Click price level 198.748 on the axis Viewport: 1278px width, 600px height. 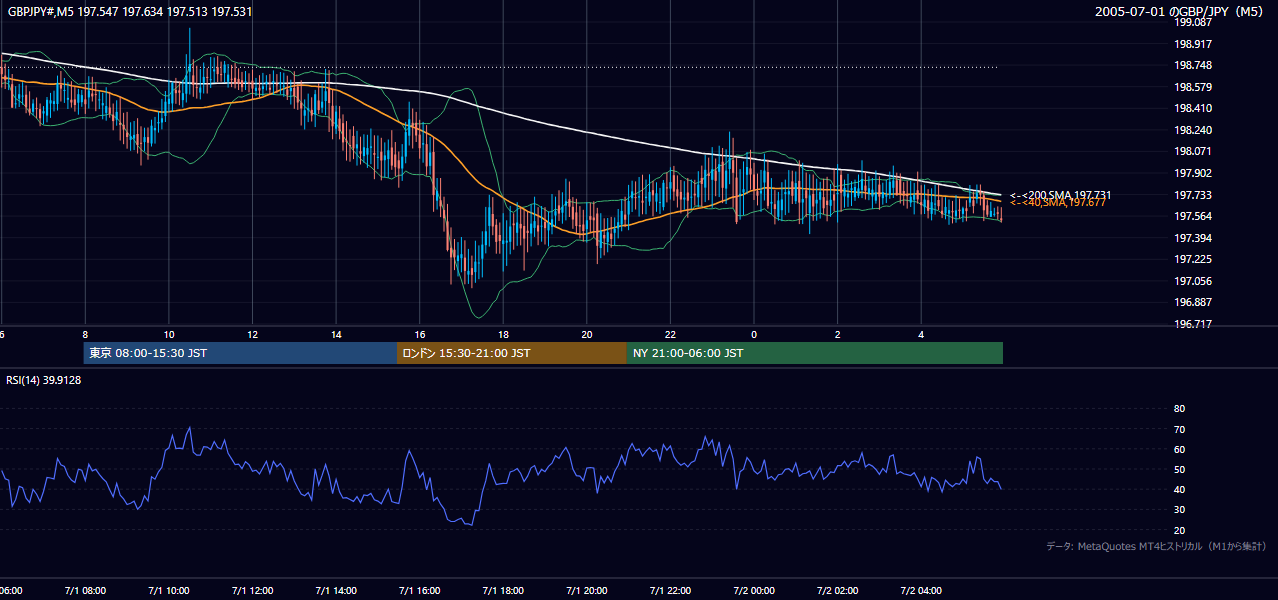pyautogui.click(x=1193, y=65)
